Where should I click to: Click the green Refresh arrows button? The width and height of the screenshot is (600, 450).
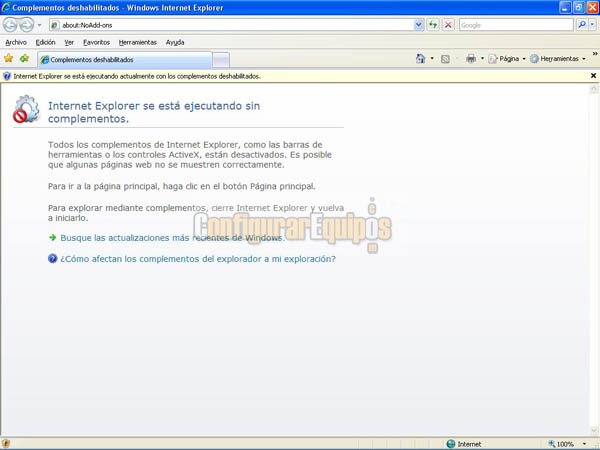(x=433, y=25)
